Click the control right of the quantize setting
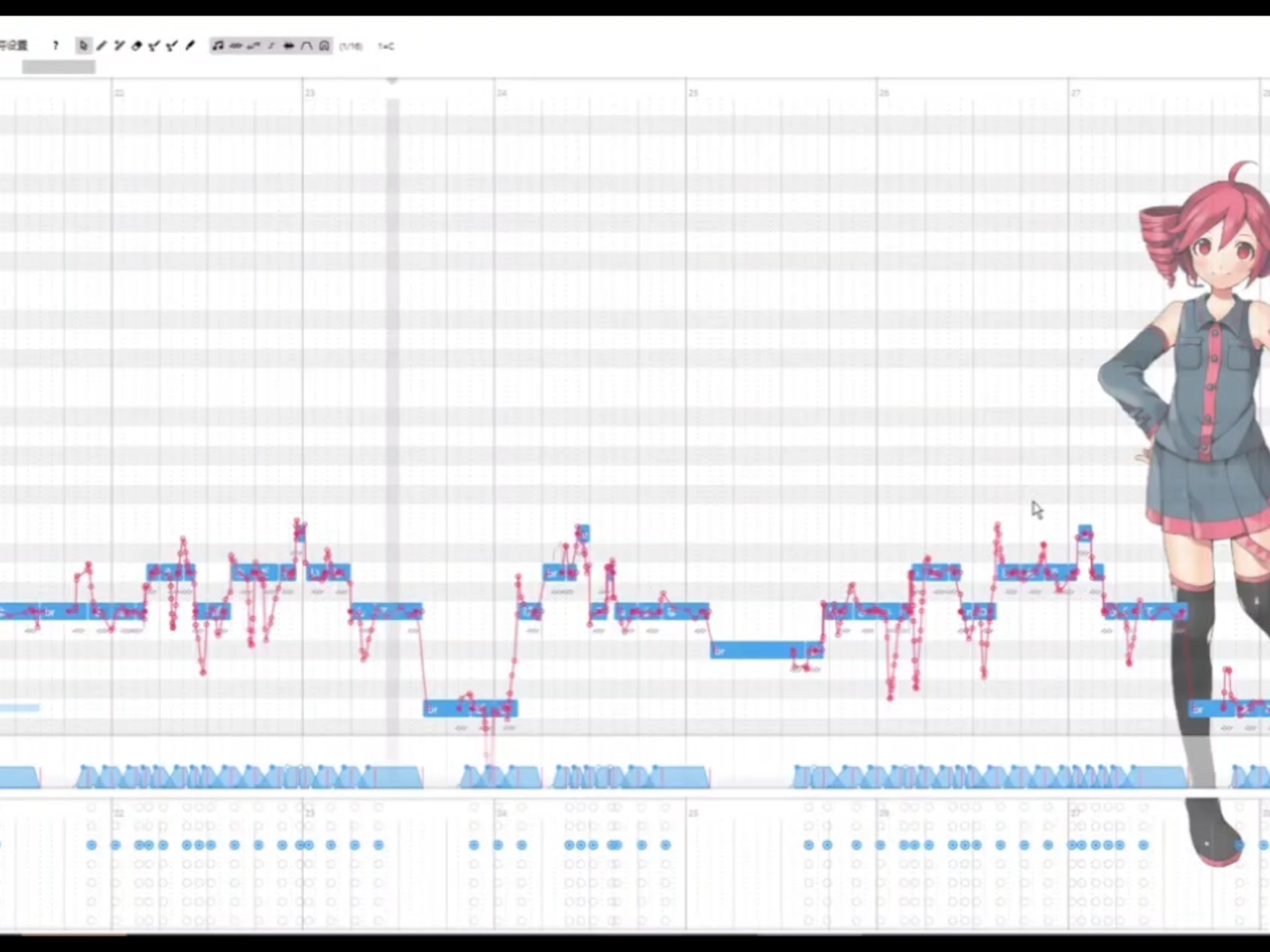Image resolution: width=1270 pixels, height=952 pixels. point(386,46)
